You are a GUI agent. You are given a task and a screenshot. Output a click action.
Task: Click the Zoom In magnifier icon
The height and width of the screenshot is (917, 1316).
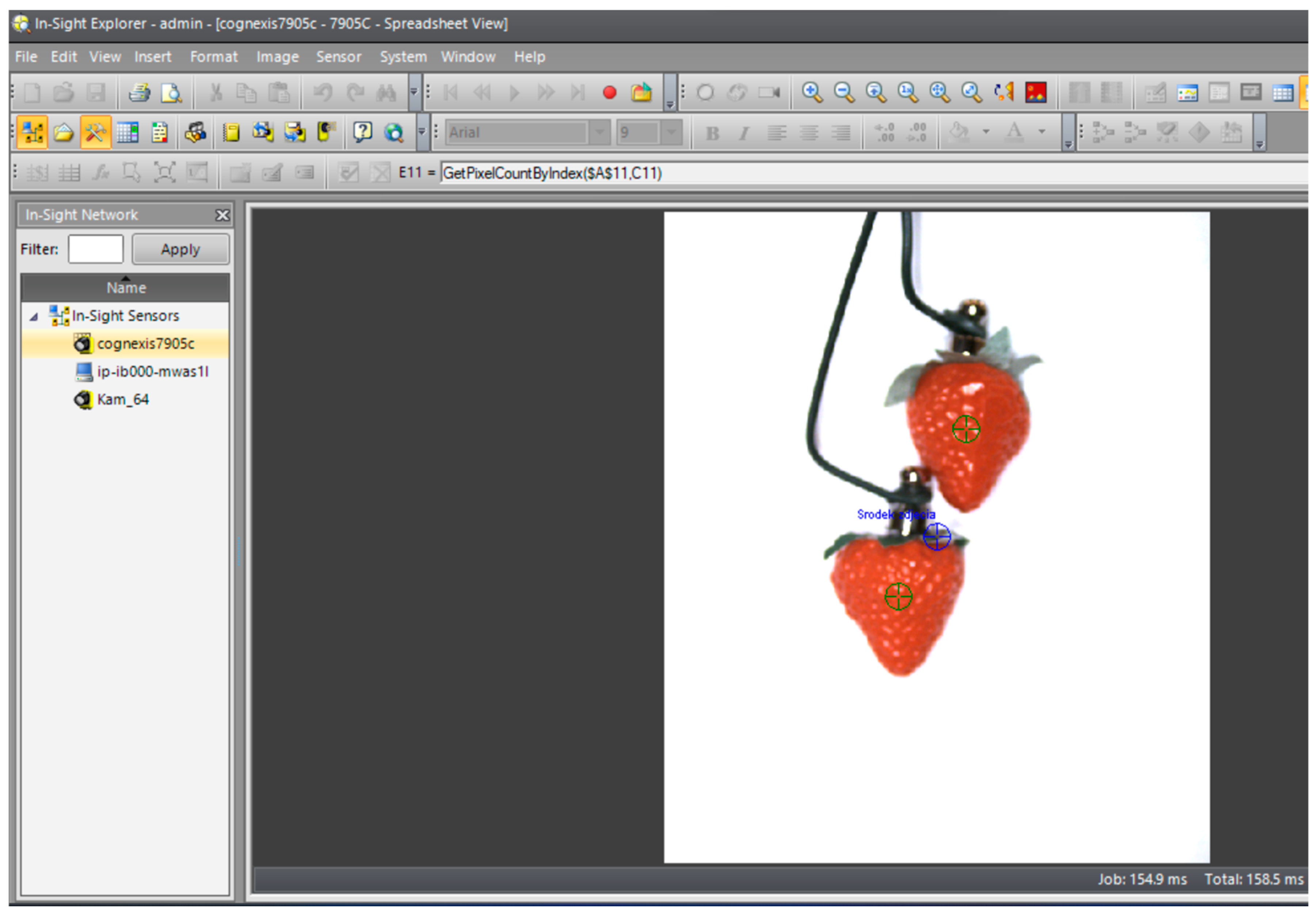[812, 93]
